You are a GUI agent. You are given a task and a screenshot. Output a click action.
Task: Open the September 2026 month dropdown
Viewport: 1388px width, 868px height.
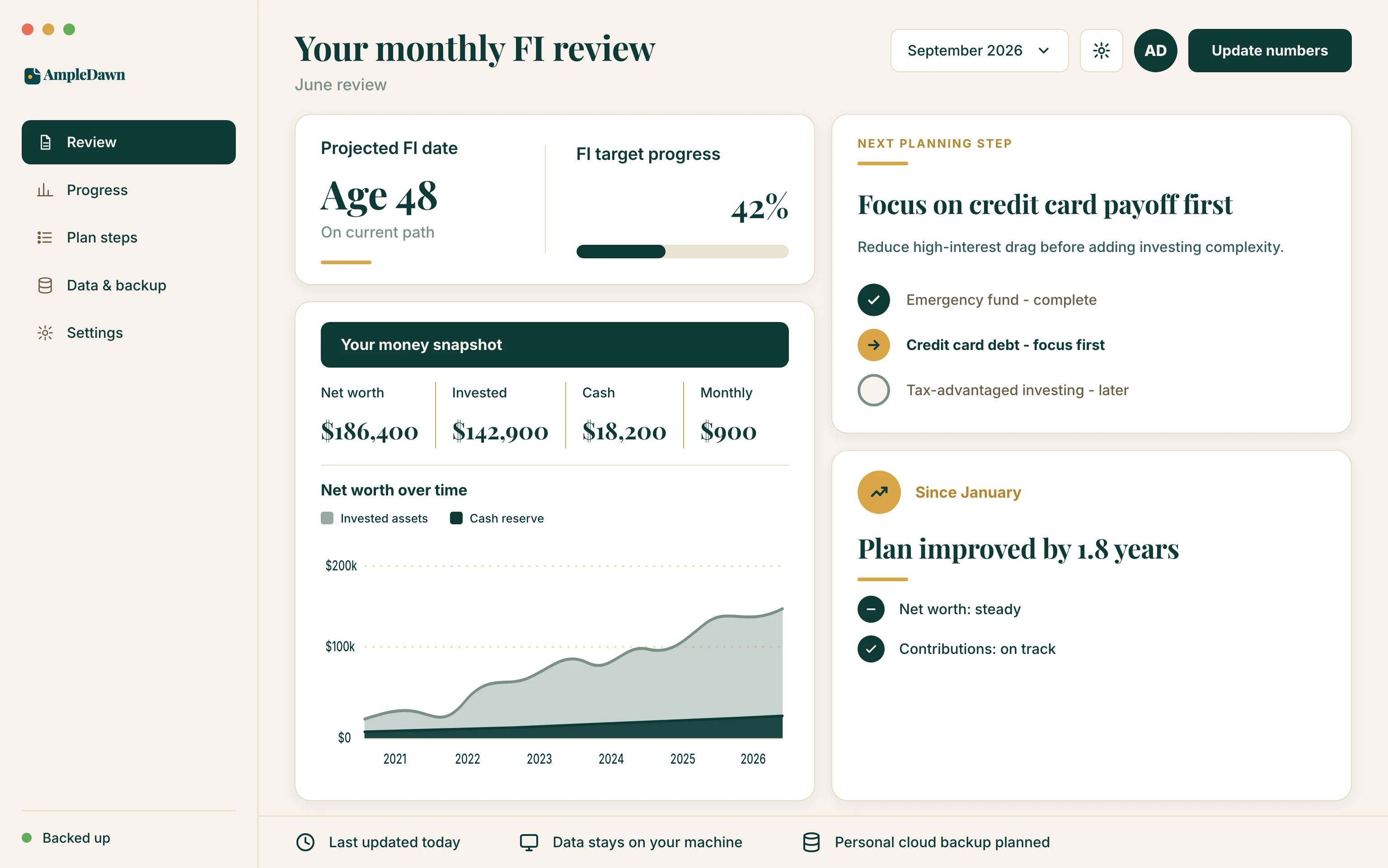[979, 51]
